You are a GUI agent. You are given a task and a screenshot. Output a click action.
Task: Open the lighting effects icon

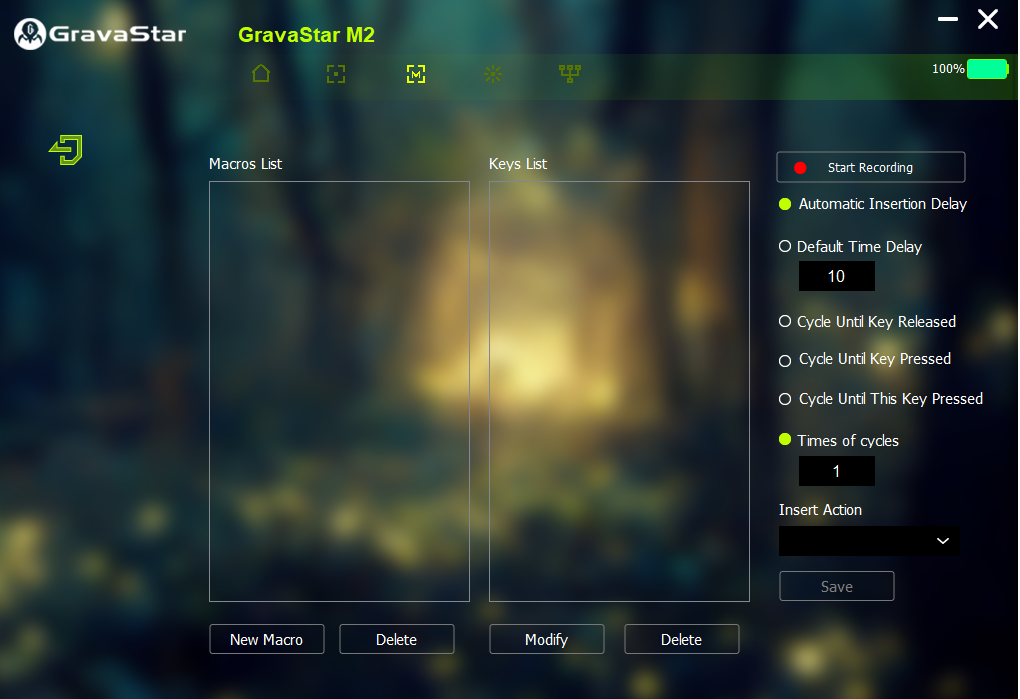(492, 74)
